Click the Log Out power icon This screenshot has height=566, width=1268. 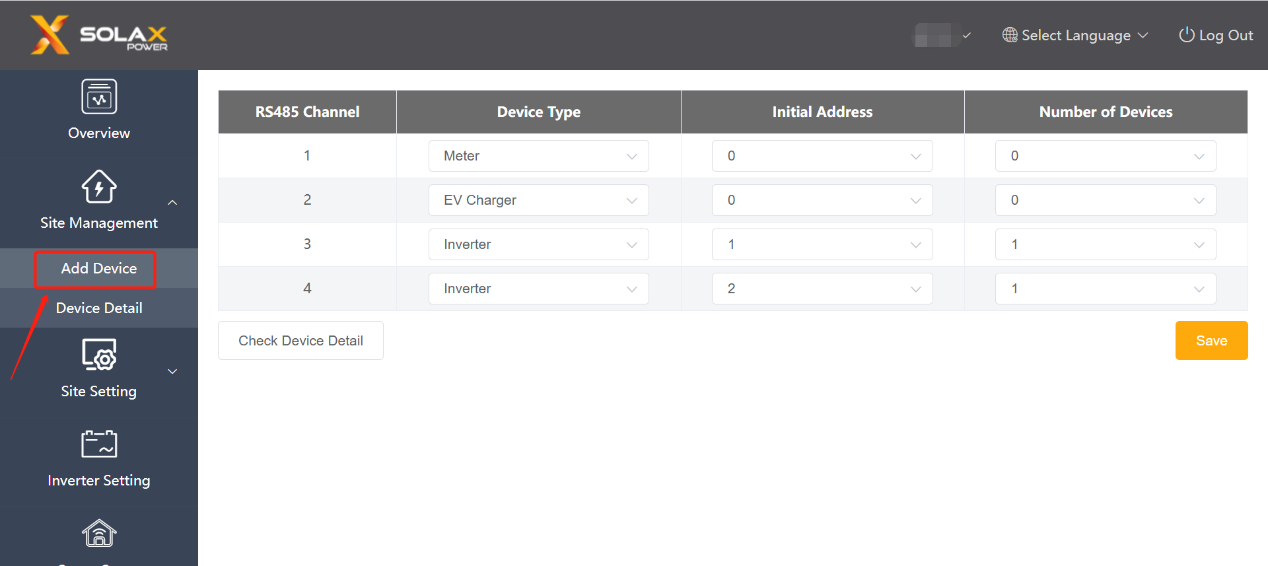pos(1187,35)
